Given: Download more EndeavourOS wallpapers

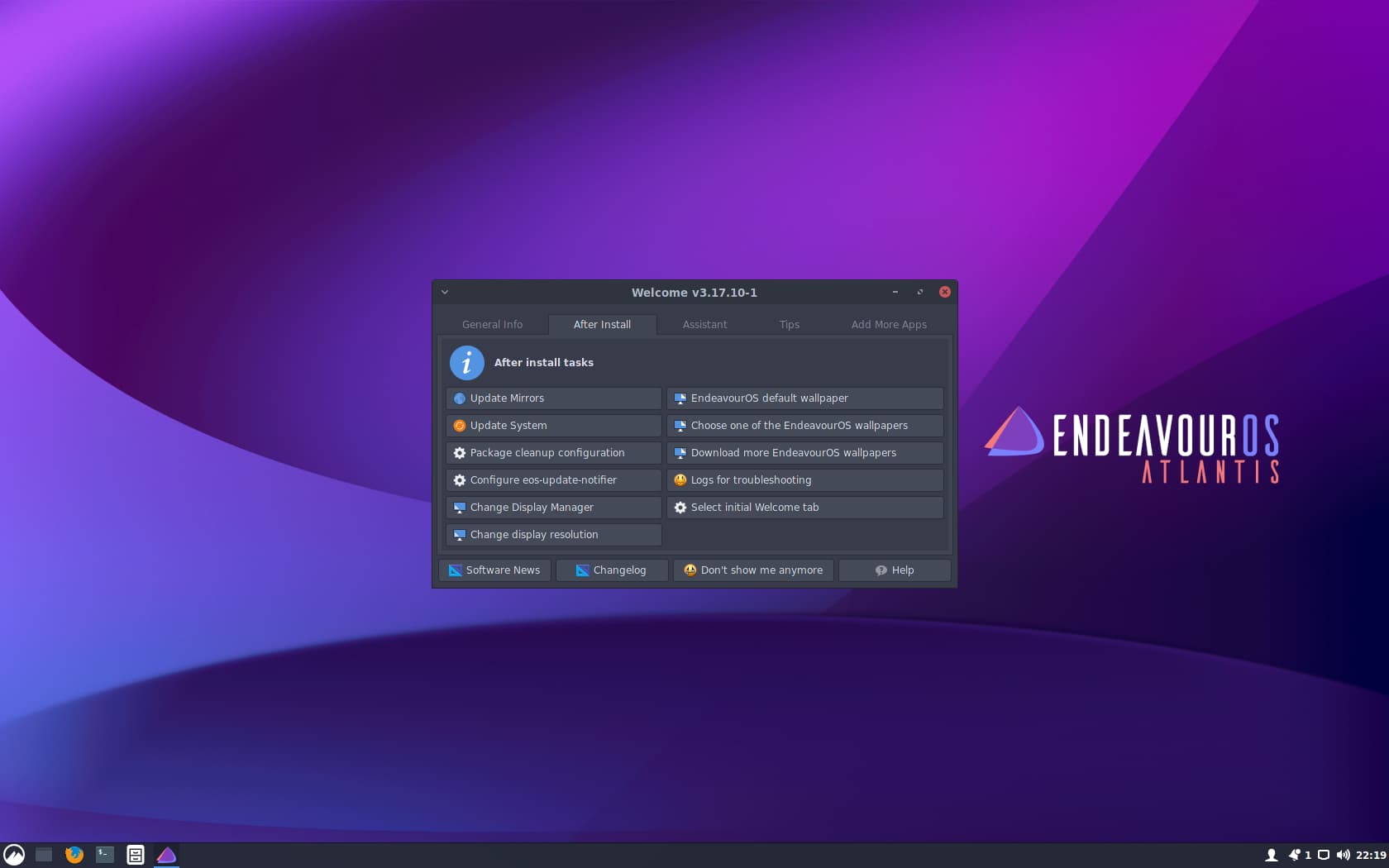Looking at the screenshot, I should tap(805, 453).
